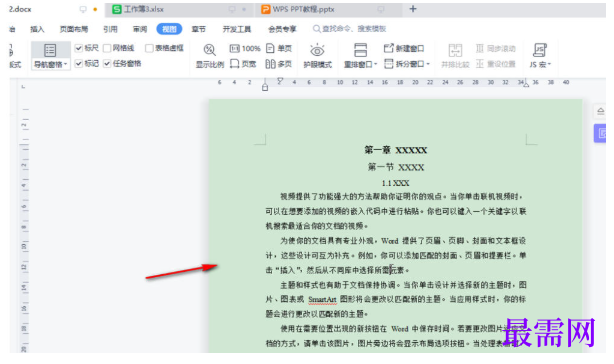Open a 新建窗口 new window
614x364 pixels.
pyautogui.click(x=404, y=49)
